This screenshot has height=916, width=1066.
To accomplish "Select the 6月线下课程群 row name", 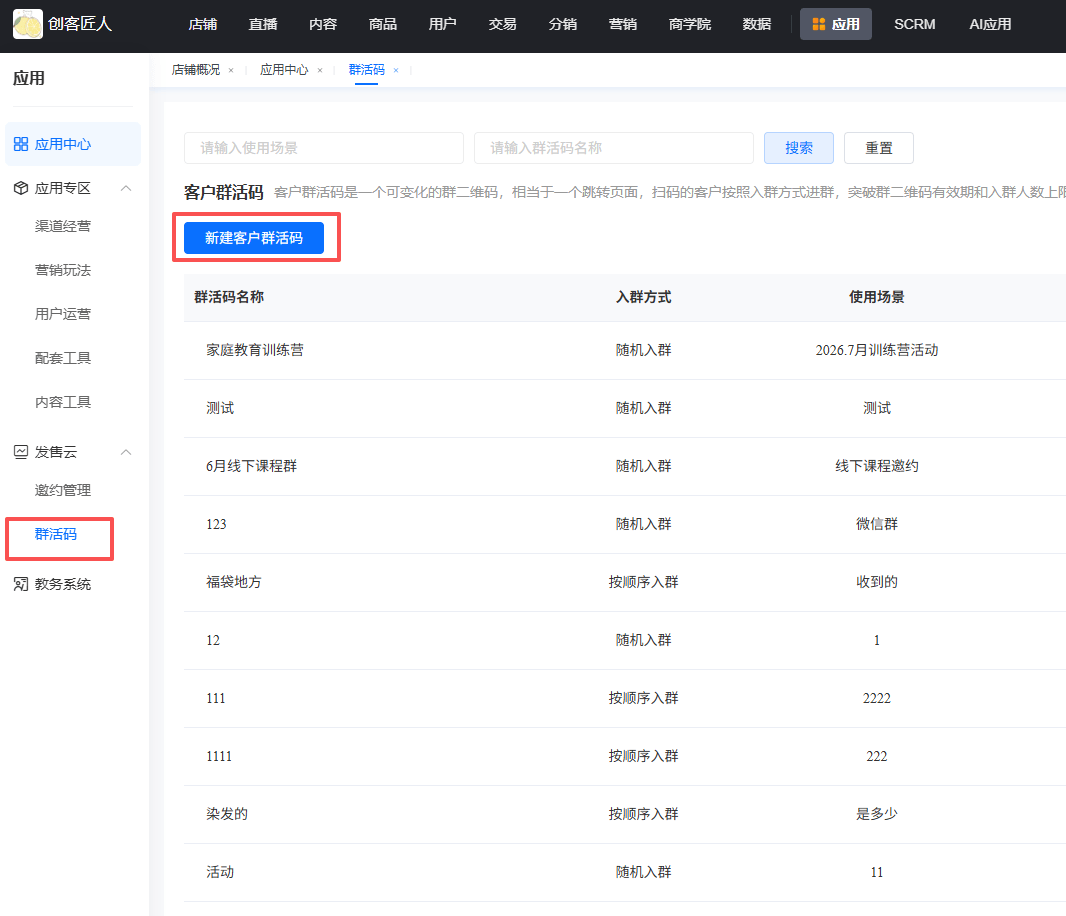I will (x=252, y=466).
